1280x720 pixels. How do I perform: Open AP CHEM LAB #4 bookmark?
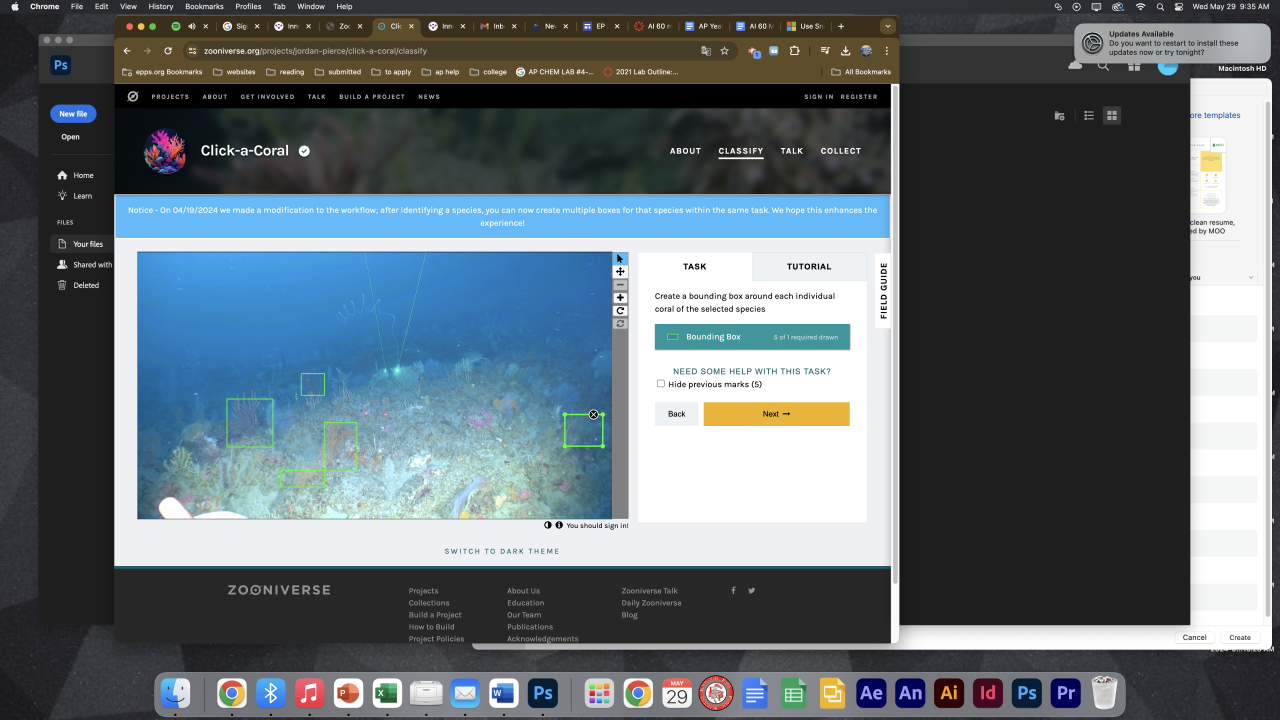[555, 72]
